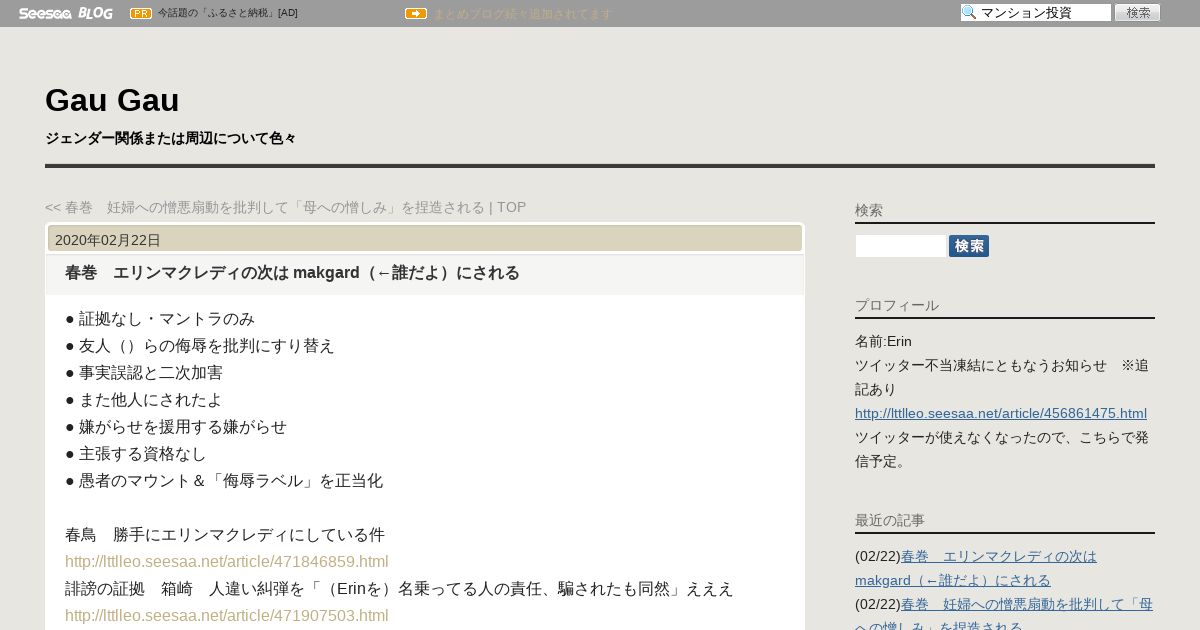Open the まとめブログ続々追加されてます link
Image resolution: width=1200 pixels, height=630 pixels.
(x=522, y=14)
